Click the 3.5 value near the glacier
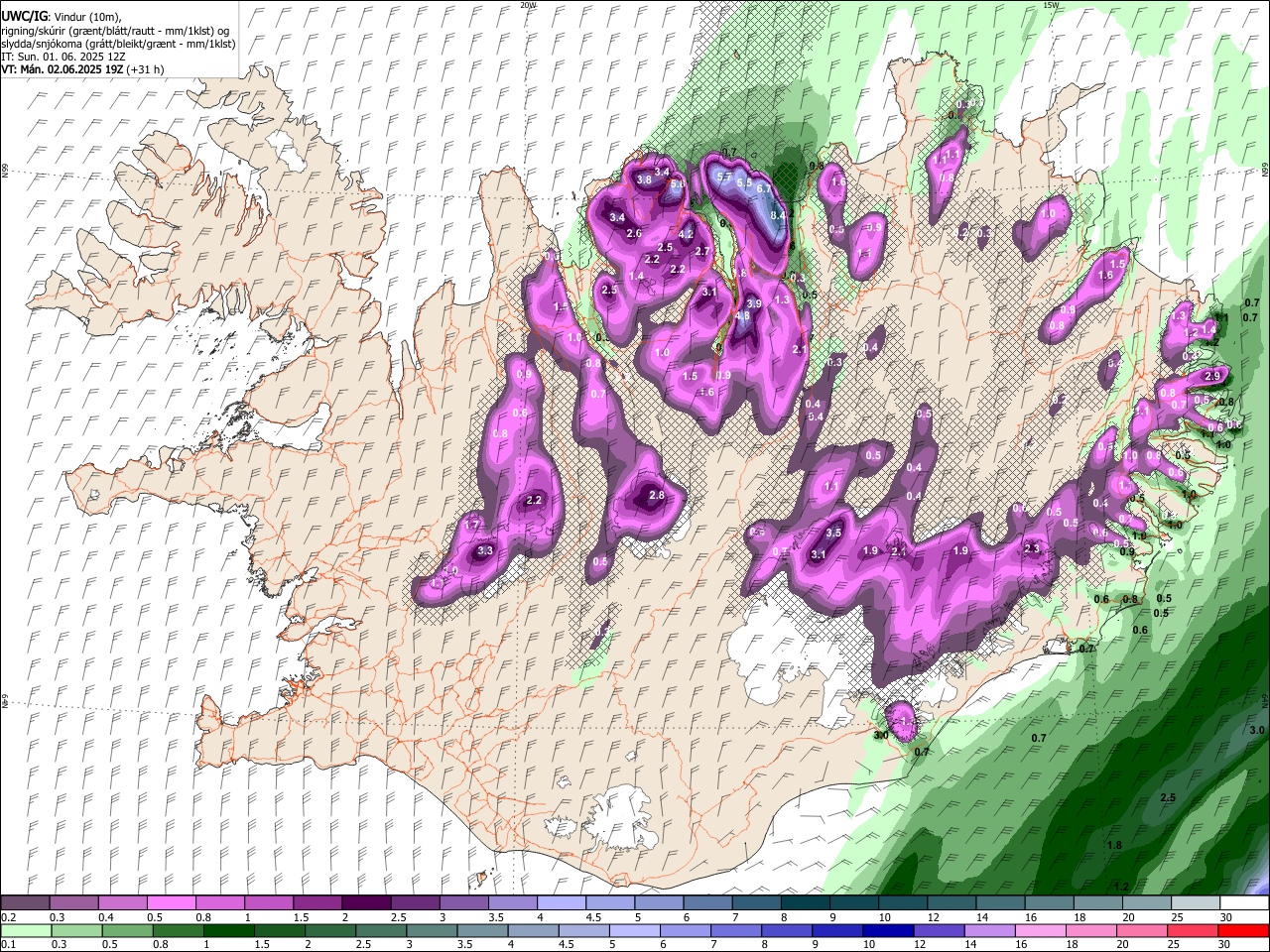Viewport: 1270px width, 952px height. (x=833, y=533)
